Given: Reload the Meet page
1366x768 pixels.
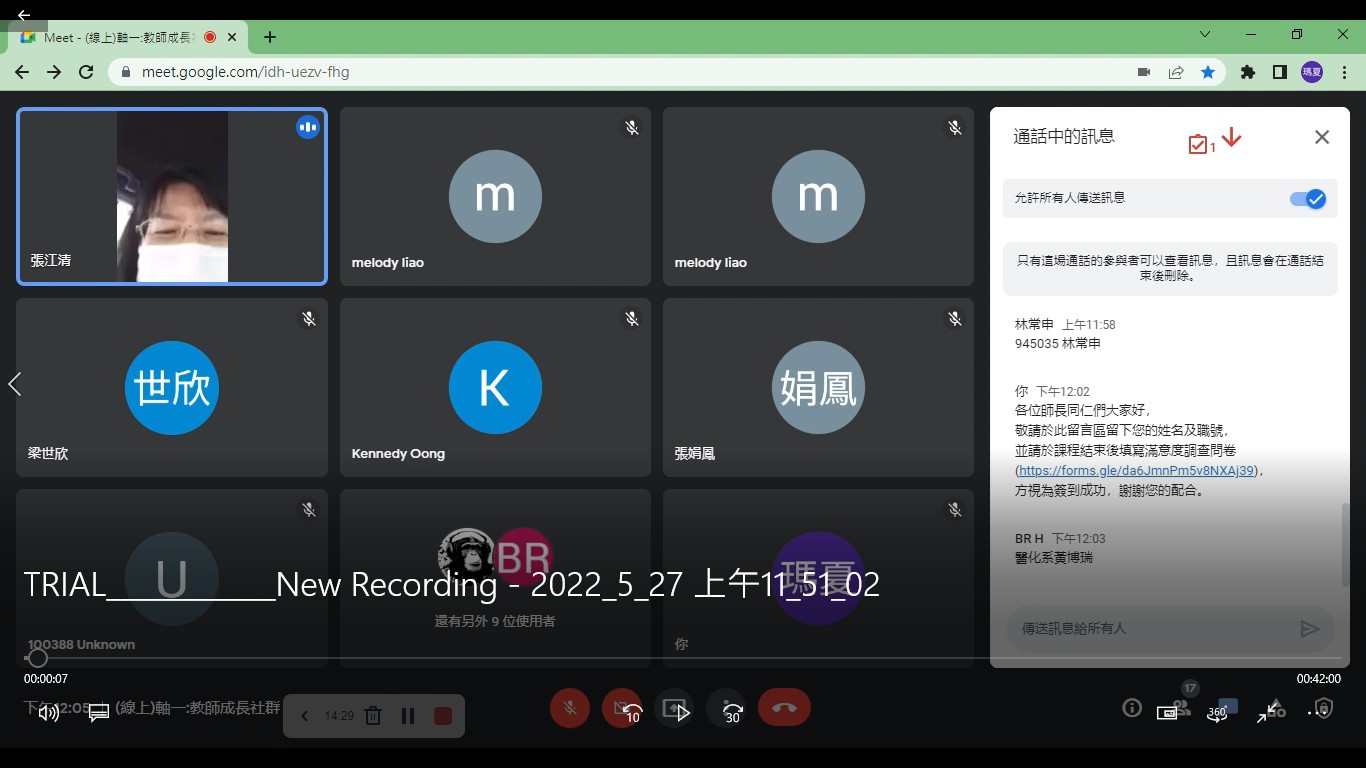Looking at the screenshot, I should [x=86, y=72].
